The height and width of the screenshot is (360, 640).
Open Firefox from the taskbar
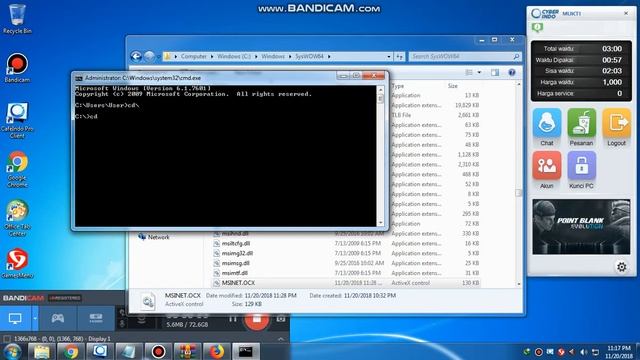[x=217, y=351]
